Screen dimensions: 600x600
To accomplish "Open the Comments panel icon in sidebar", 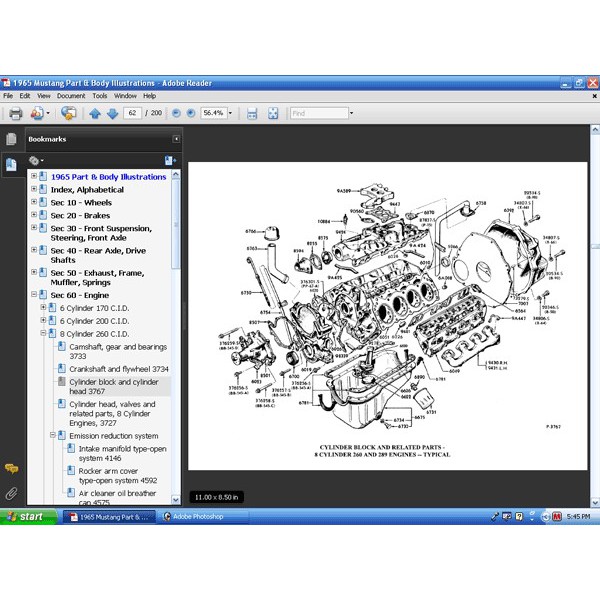I will point(11,468).
